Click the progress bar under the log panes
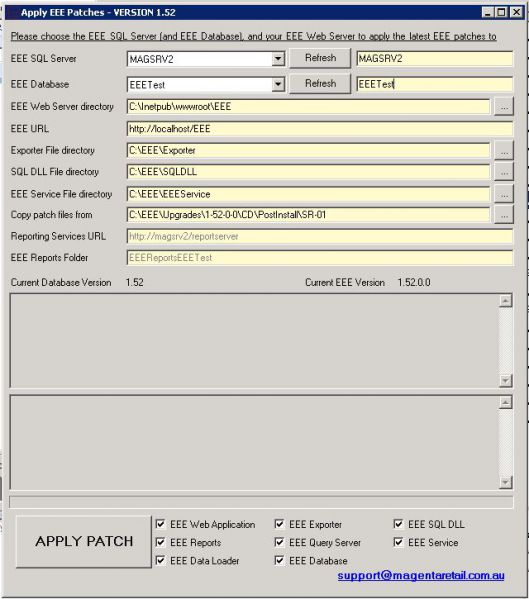Screen dimensions: 529x599 (x=261, y=502)
